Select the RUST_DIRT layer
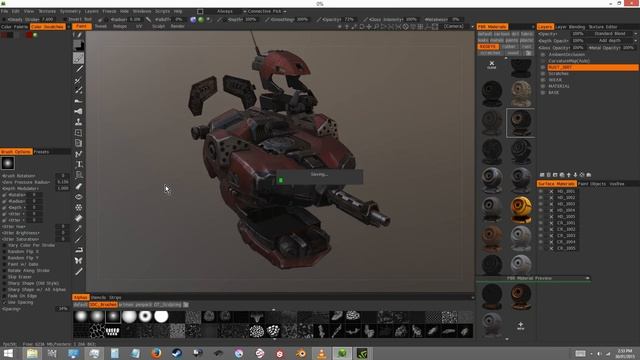 592,67
